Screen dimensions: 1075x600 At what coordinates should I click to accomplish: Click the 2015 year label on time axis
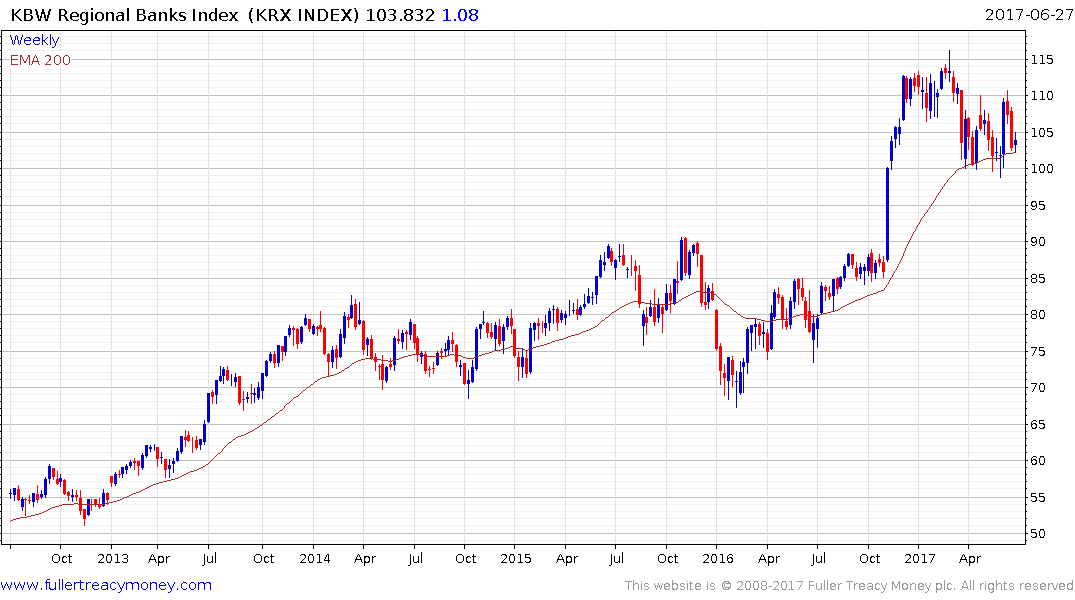coord(516,559)
